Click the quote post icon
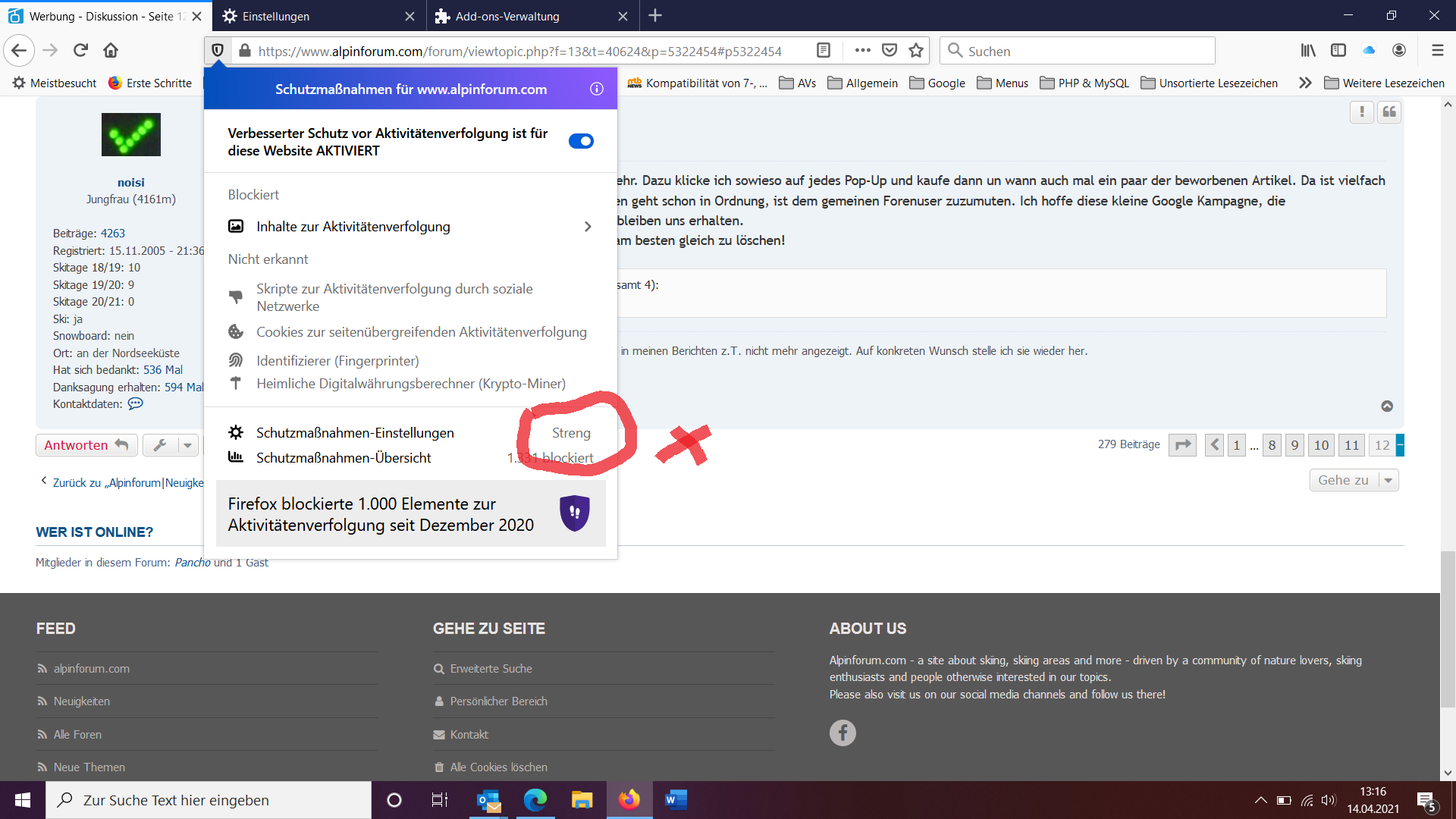Screen dimensions: 1456x819 pos(1389,112)
